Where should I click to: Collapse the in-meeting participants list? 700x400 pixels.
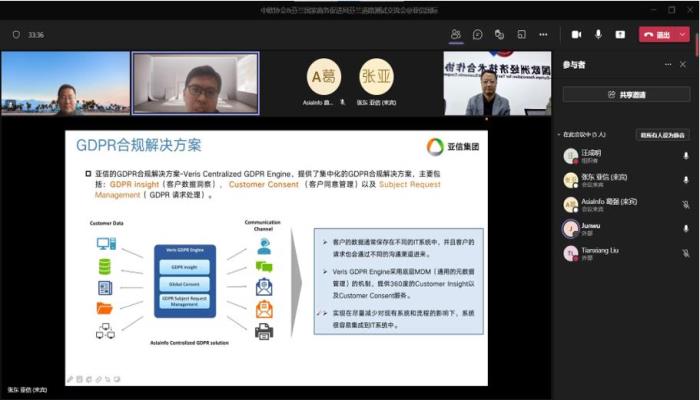coord(559,134)
